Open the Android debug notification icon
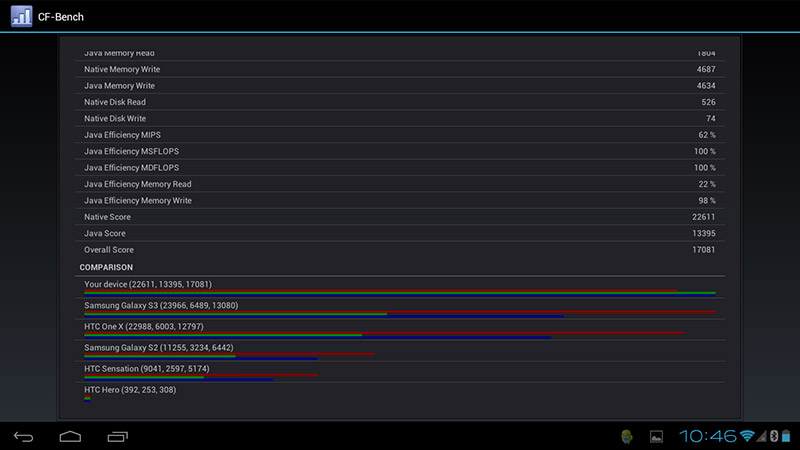Image resolution: width=800 pixels, height=450 pixels. (627, 436)
